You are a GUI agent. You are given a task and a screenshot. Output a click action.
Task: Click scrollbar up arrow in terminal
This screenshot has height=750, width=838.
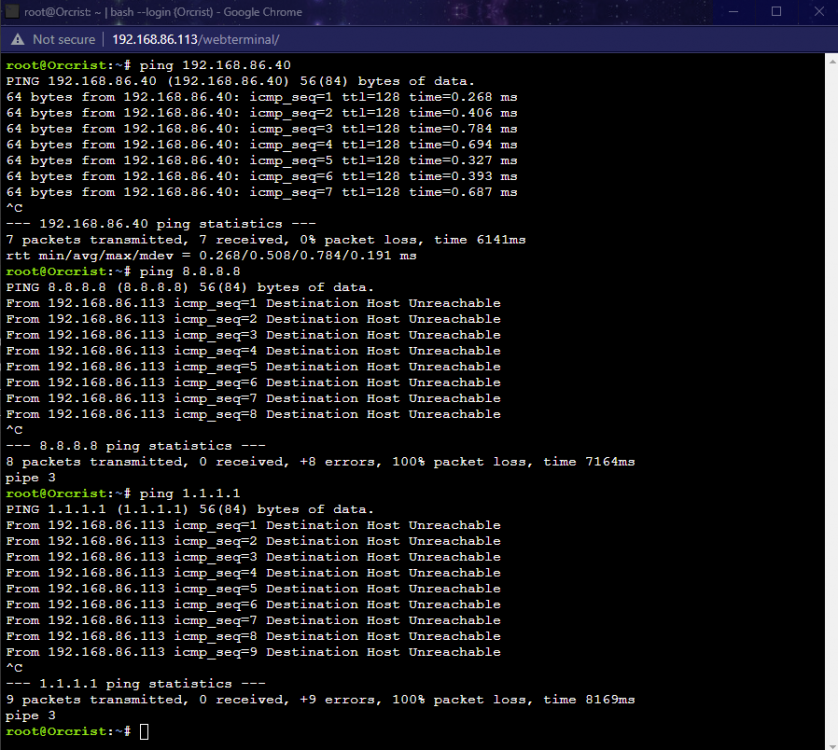coord(832,61)
